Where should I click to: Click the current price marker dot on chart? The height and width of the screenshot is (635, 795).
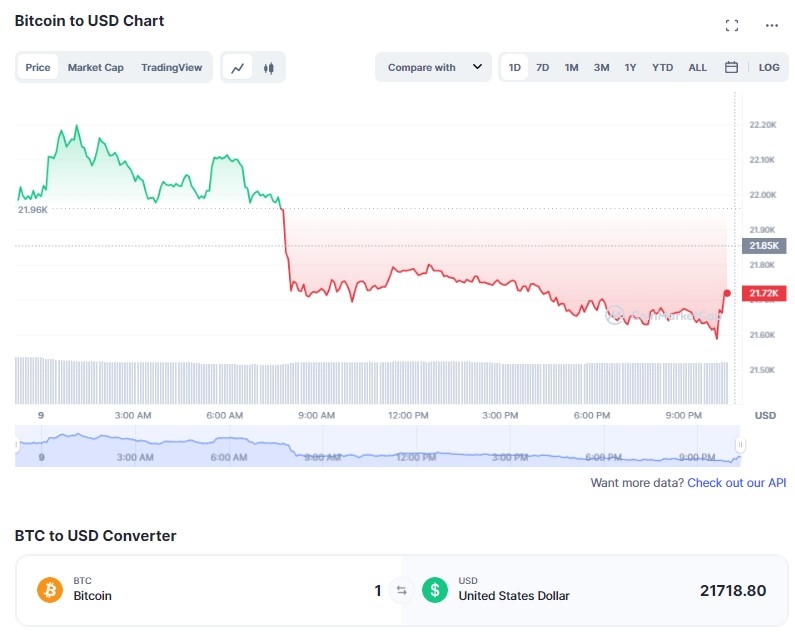(727, 293)
